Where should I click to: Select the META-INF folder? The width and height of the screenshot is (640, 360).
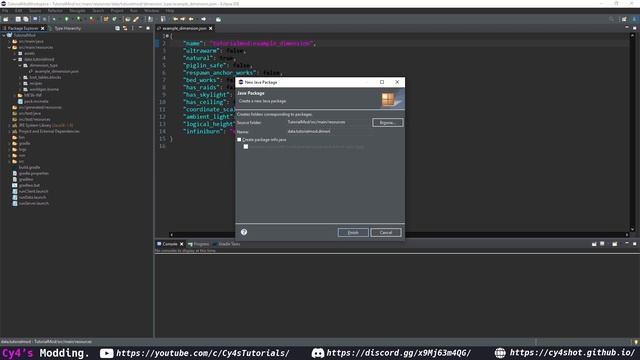point(33,96)
